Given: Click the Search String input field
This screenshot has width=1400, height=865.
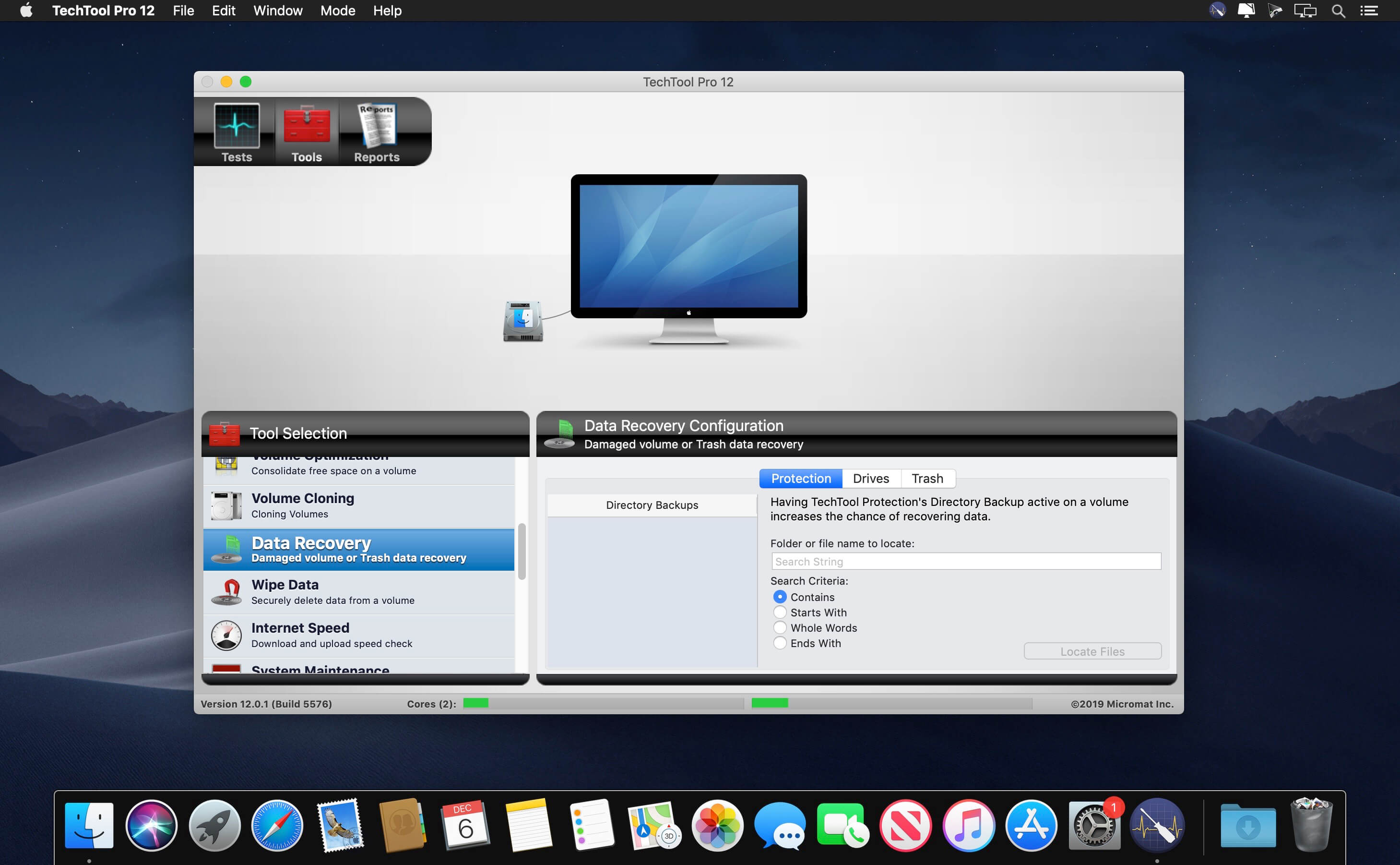Looking at the screenshot, I should (966, 561).
